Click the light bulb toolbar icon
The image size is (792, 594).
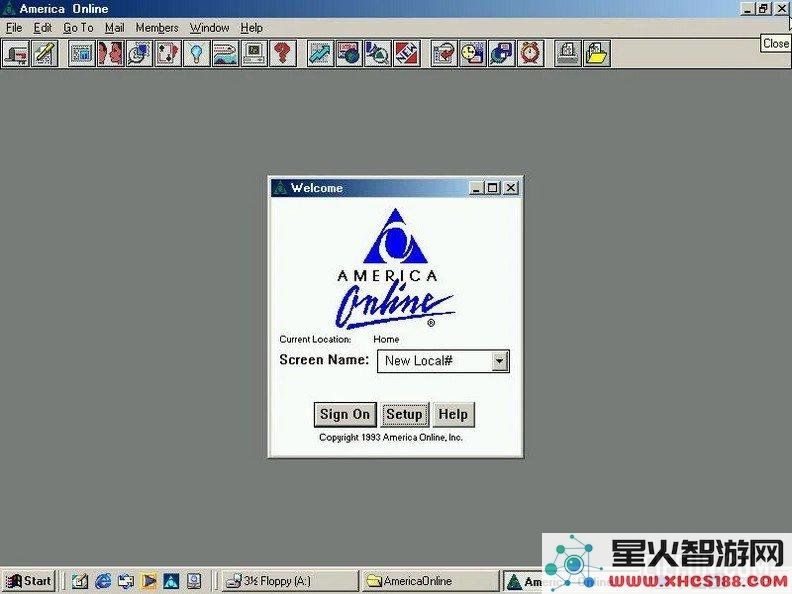coord(197,53)
